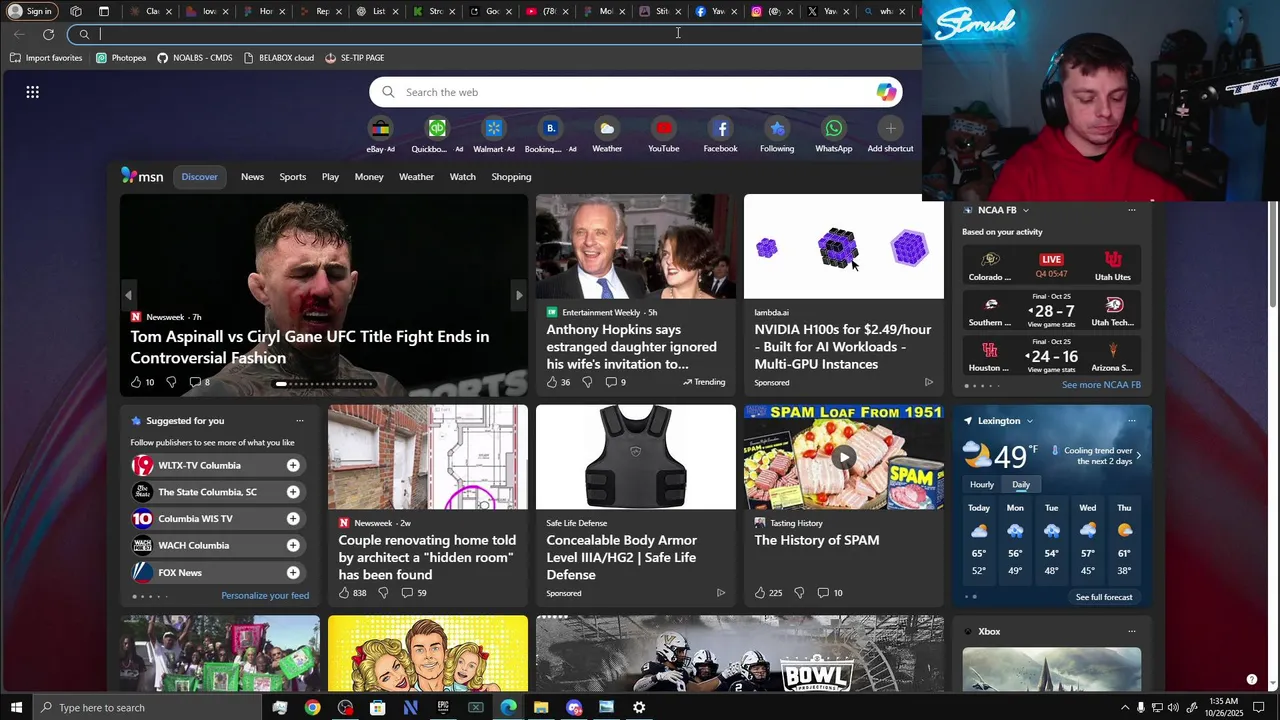Screen dimensions: 1280x720
Task: Open the News tab on MSN
Action: [252, 177]
